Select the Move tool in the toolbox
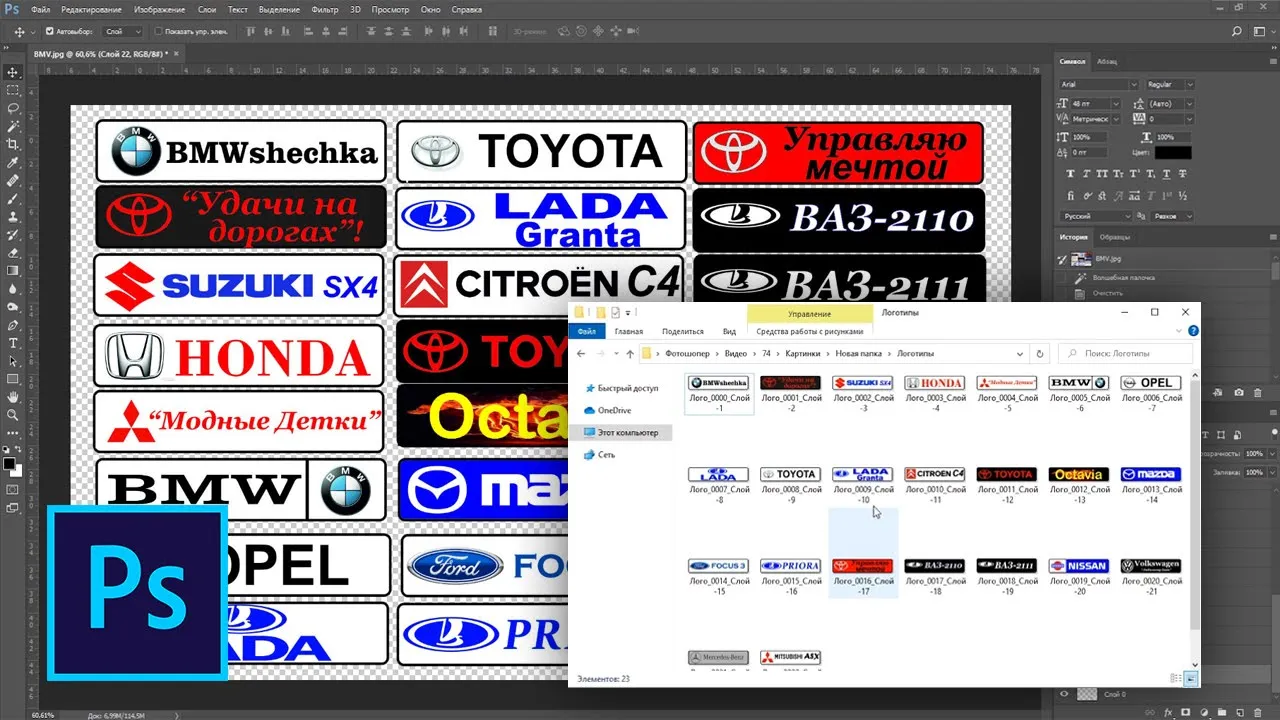This screenshot has width=1280, height=720. pos(13,72)
